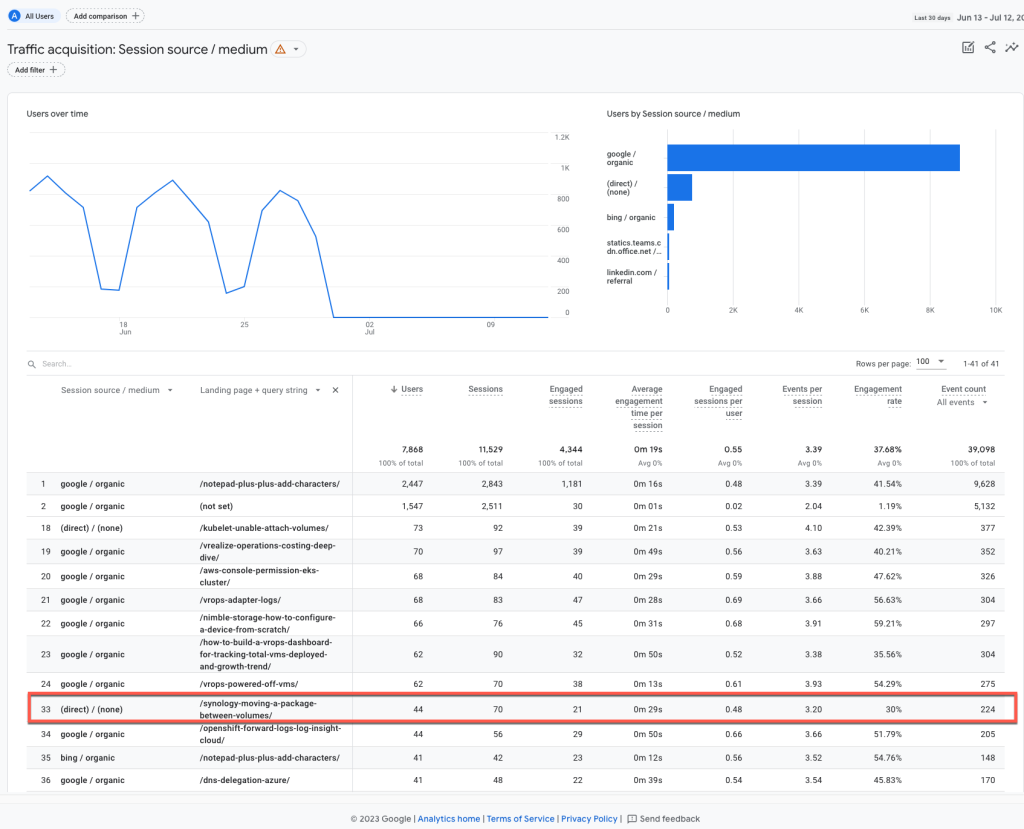Add a filter to the report
1024x829 pixels.
click(x=36, y=70)
